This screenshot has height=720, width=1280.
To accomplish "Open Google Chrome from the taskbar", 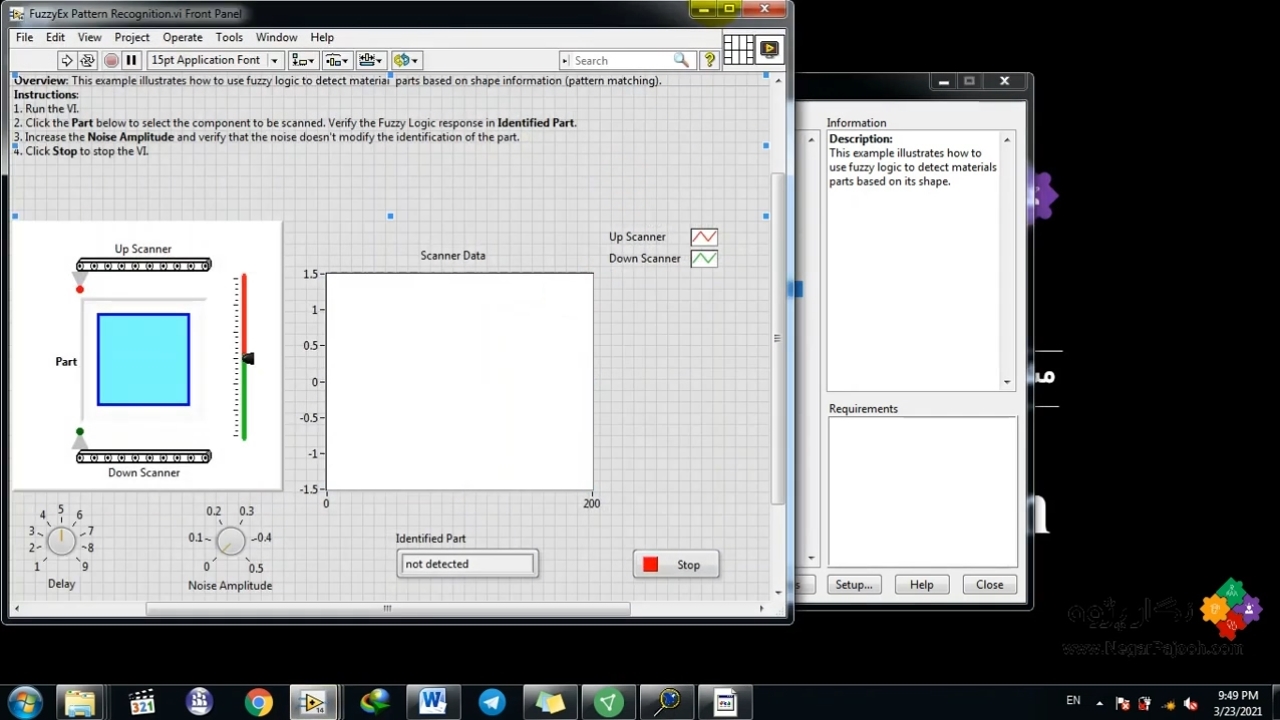I will [x=258, y=703].
